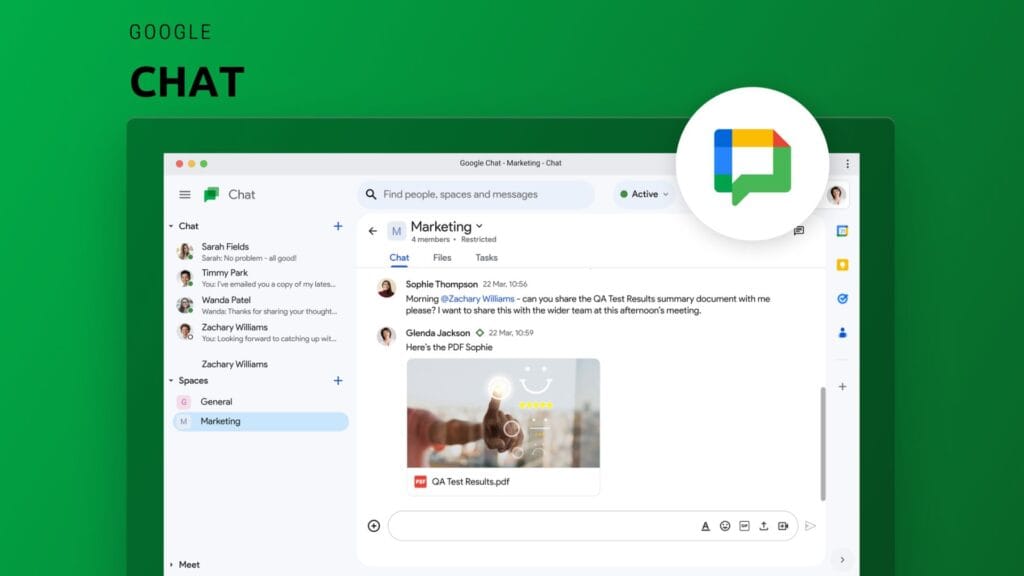
Task: Collapse the Chat section
Action: pos(171,226)
